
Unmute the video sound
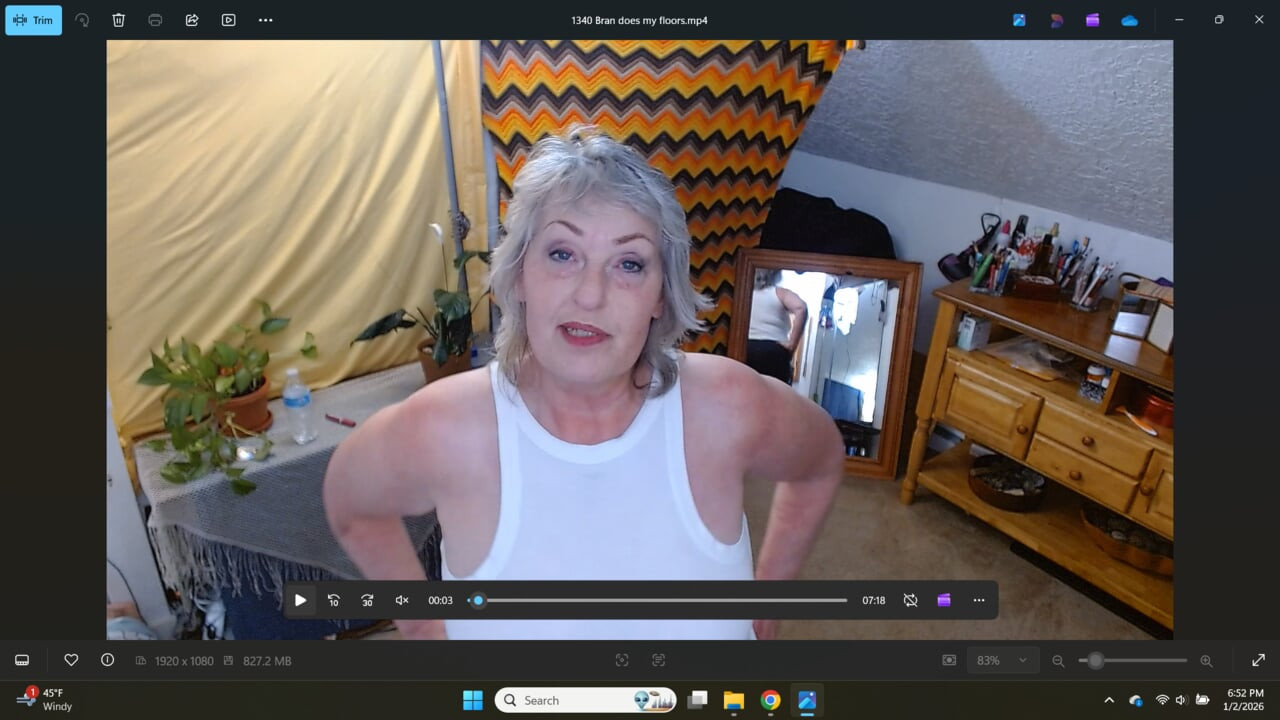402,600
